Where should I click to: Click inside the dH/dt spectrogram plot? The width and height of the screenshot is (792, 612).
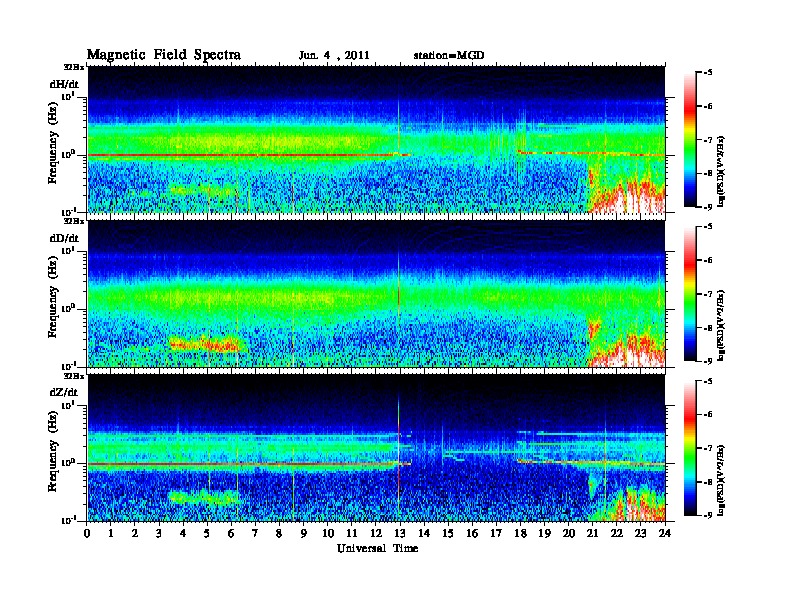tap(376, 139)
